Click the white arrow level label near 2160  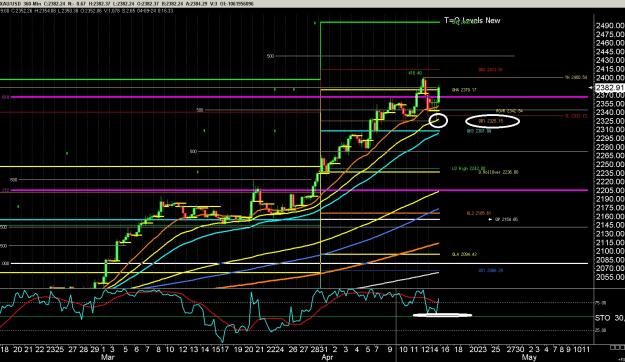pyautogui.click(x=503, y=219)
